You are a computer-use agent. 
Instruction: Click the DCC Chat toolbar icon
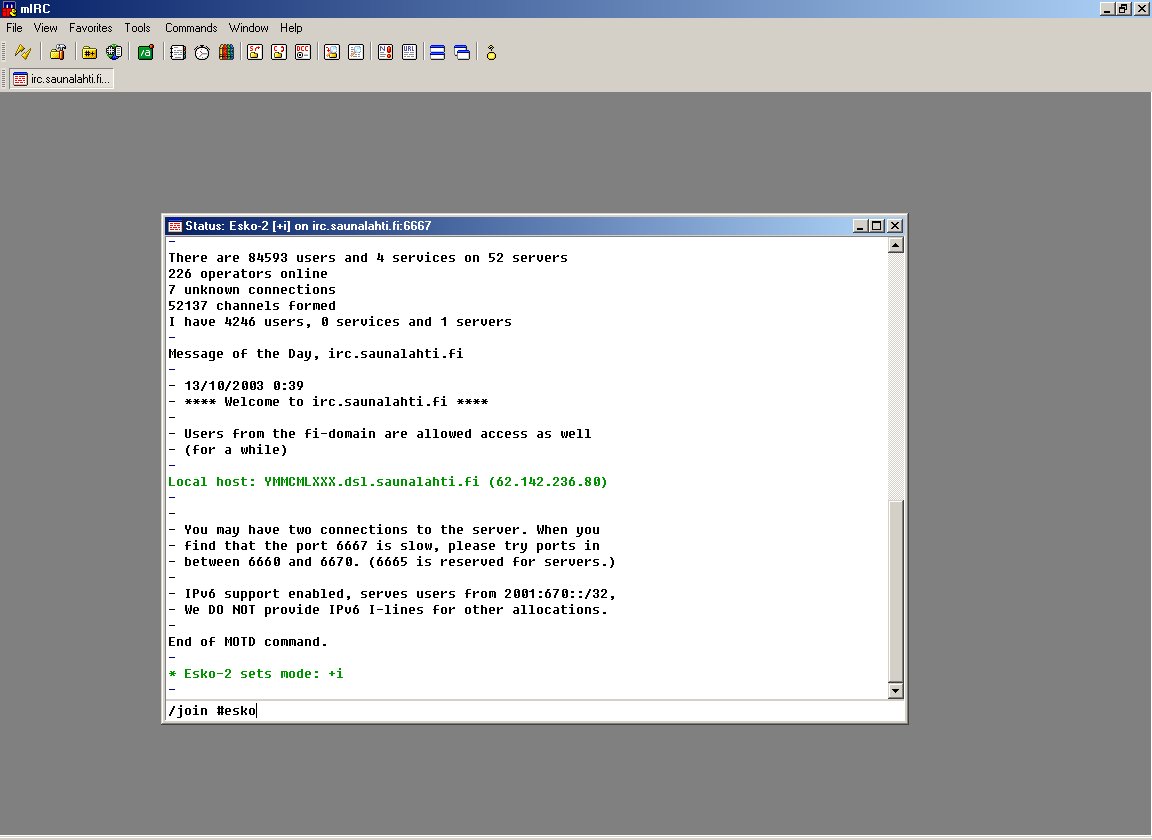point(279,52)
